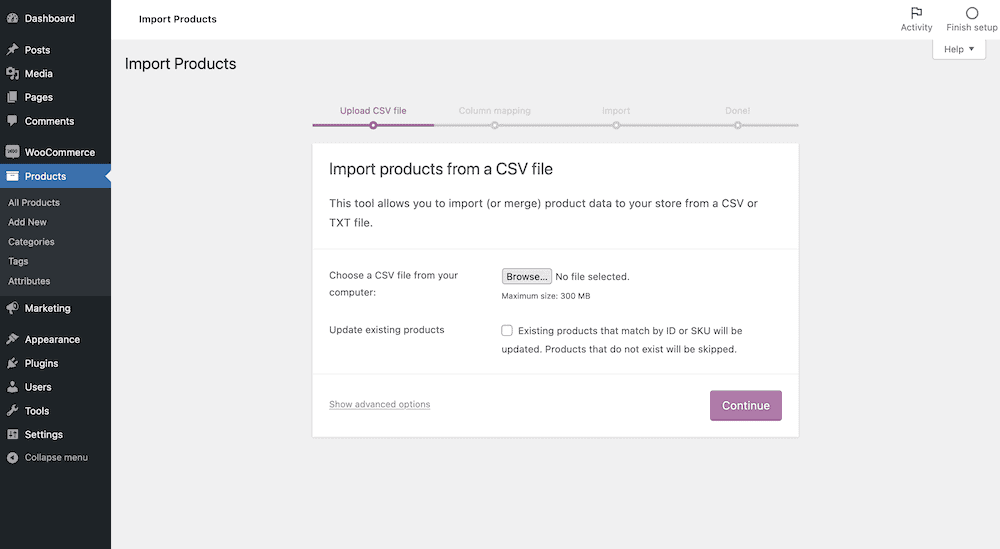The height and width of the screenshot is (549, 1000).
Task: Click the Marketing megaphone icon
Action: (12, 308)
